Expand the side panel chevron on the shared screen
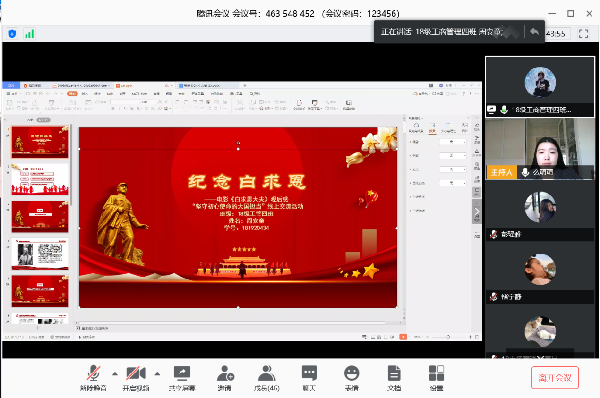 click(476, 212)
